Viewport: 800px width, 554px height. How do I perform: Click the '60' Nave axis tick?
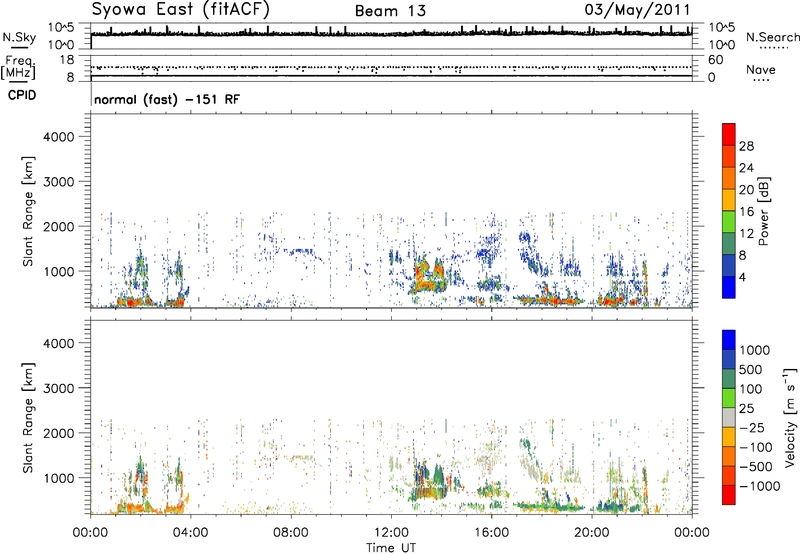[715, 60]
